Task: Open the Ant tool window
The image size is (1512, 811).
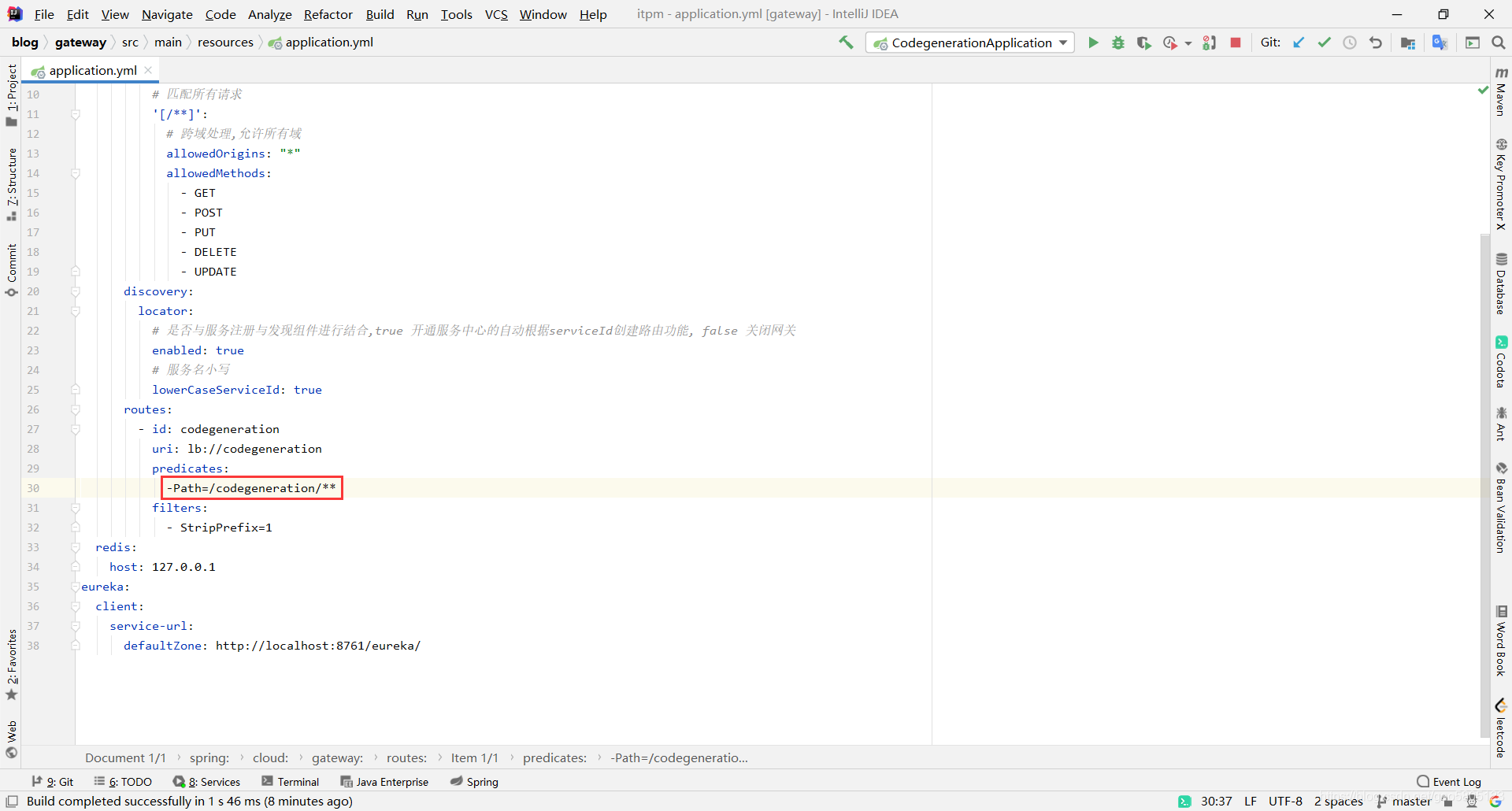Action: coord(1501,424)
